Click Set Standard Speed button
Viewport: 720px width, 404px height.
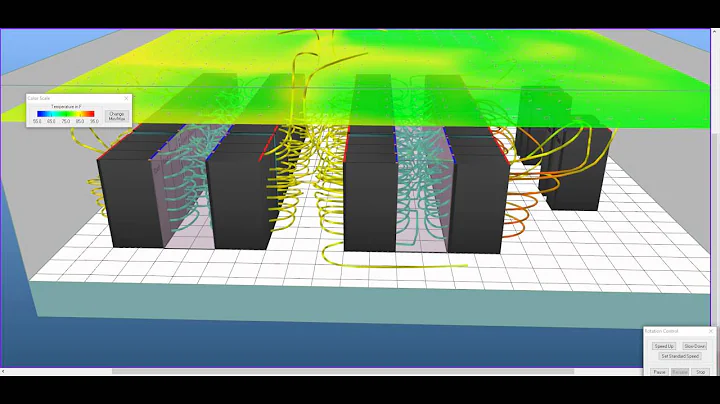point(680,356)
